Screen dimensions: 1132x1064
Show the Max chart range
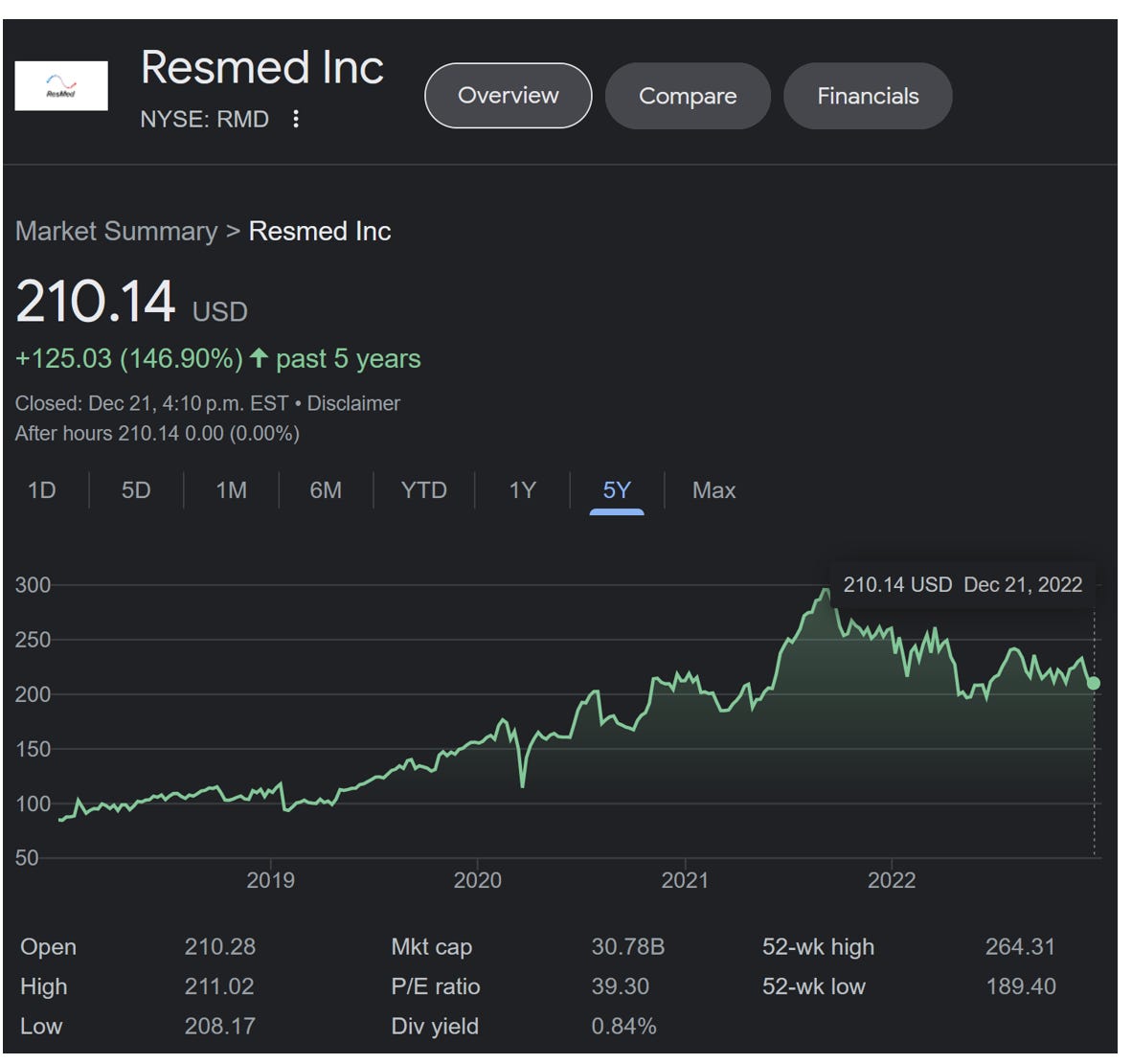point(714,491)
